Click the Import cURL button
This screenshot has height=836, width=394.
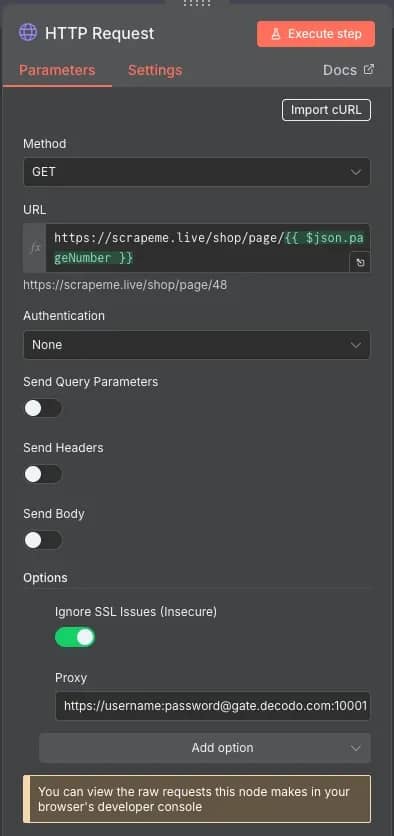coord(326,110)
